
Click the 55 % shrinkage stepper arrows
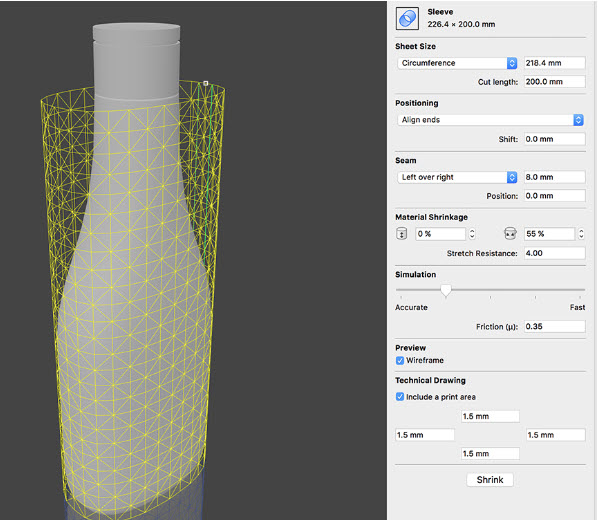click(x=581, y=233)
